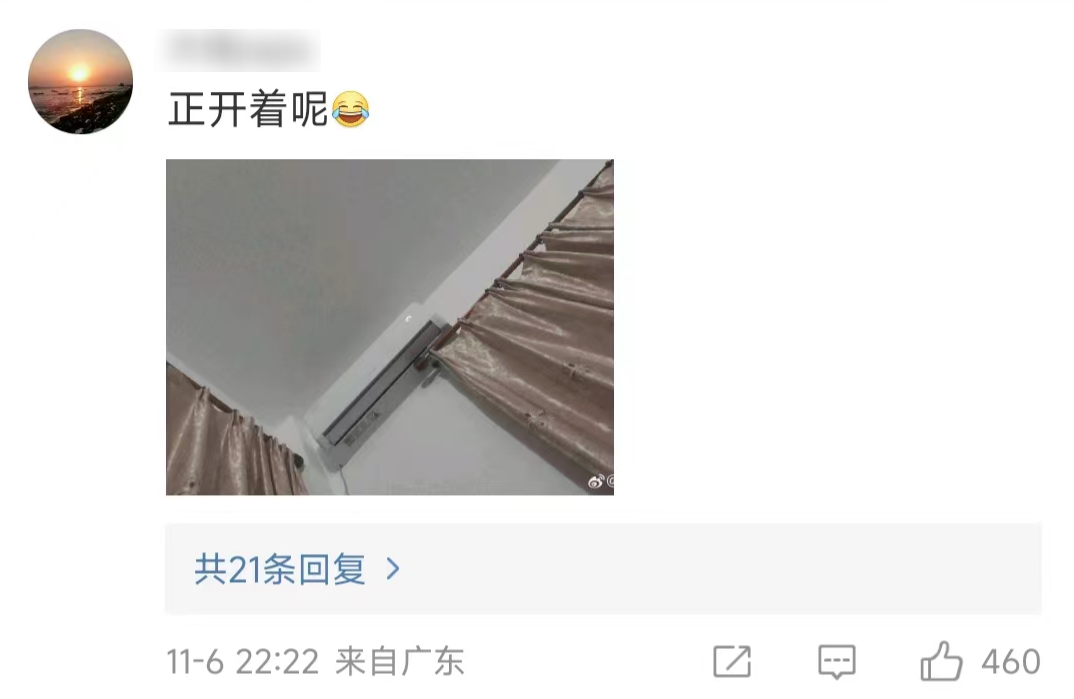Image resolution: width=1074 pixels, height=699 pixels.
Task: Like the comment with thumbs-up icon
Action: [x=941, y=661]
